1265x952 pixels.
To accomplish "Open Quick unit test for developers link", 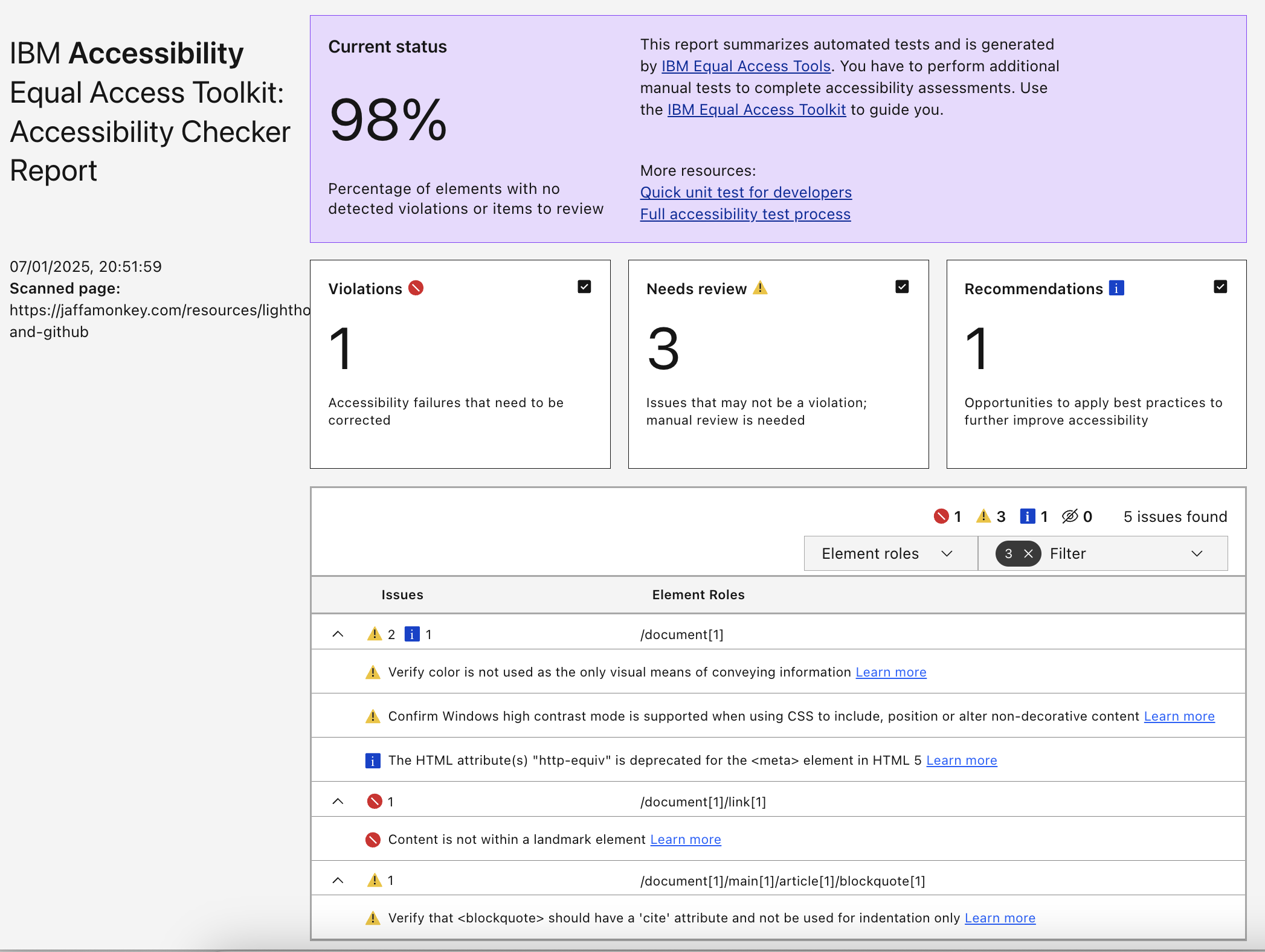I will pos(746,192).
